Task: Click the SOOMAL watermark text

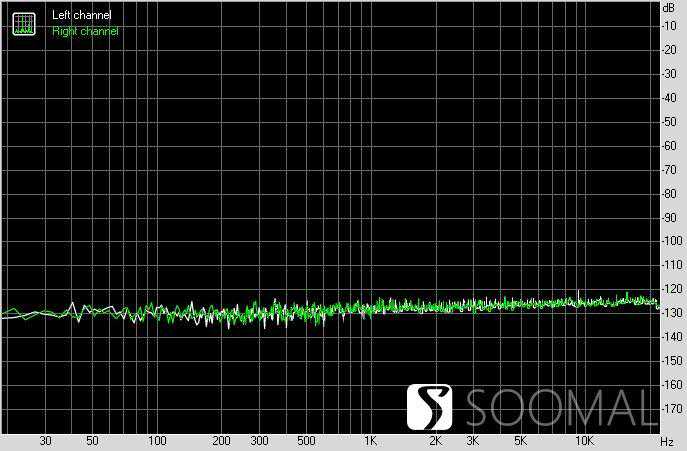Action: 565,409
